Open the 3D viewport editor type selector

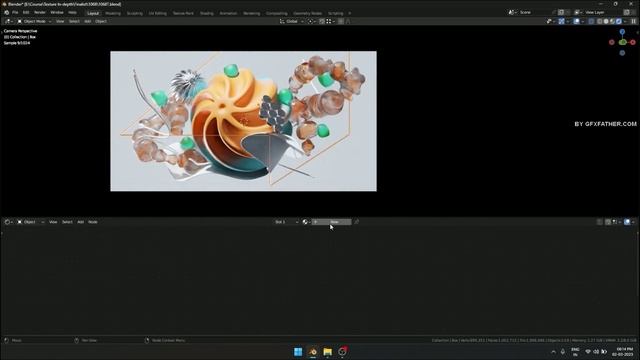click(8, 21)
